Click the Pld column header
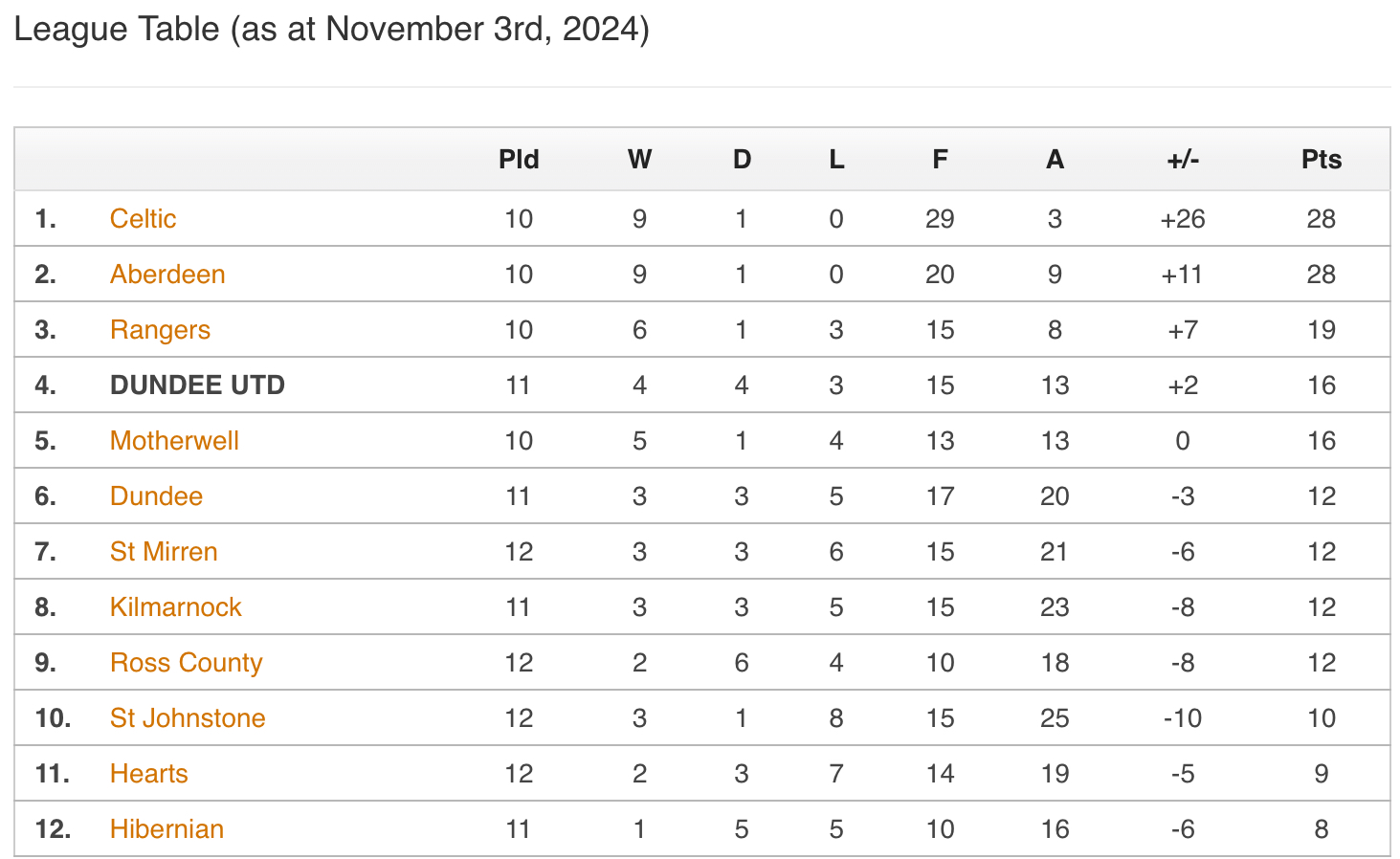This screenshot has height=859, width=1400. tap(519, 160)
